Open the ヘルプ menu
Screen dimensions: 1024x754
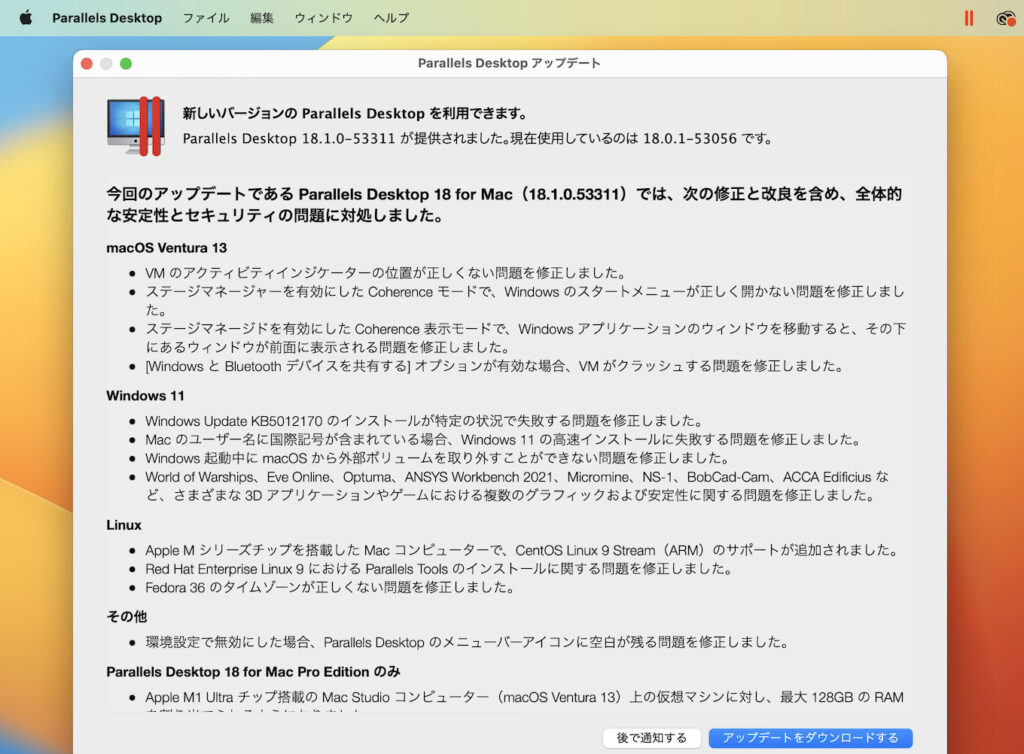point(391,18)
